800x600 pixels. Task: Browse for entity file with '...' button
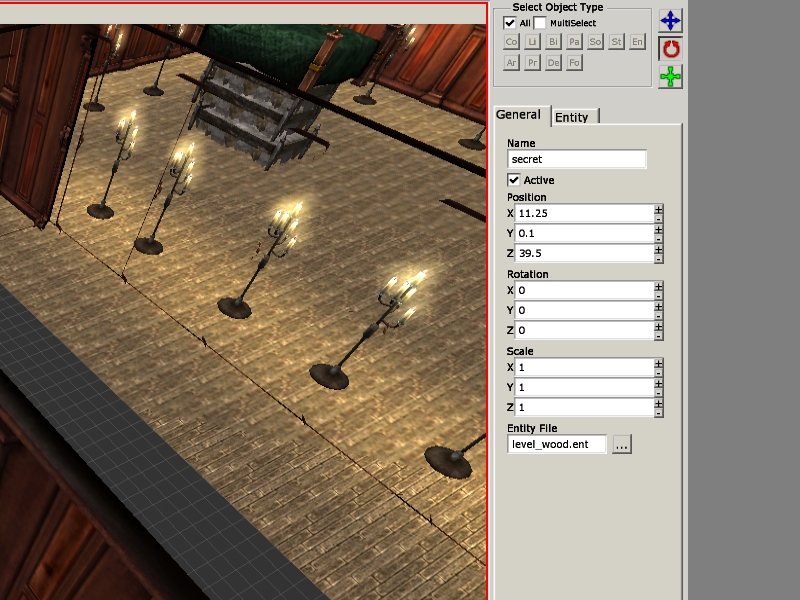coord(622,445)
